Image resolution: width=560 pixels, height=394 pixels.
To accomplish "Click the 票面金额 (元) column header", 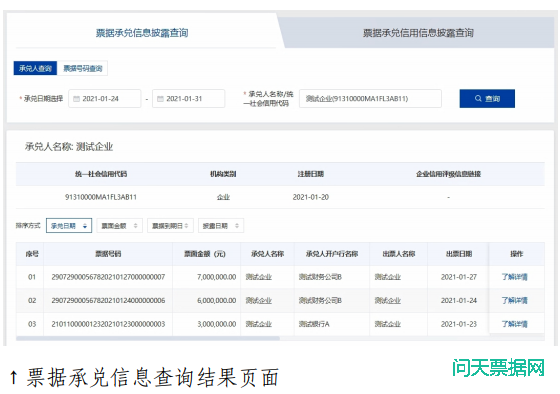I will pyautogui.click(x=205, y=254).
